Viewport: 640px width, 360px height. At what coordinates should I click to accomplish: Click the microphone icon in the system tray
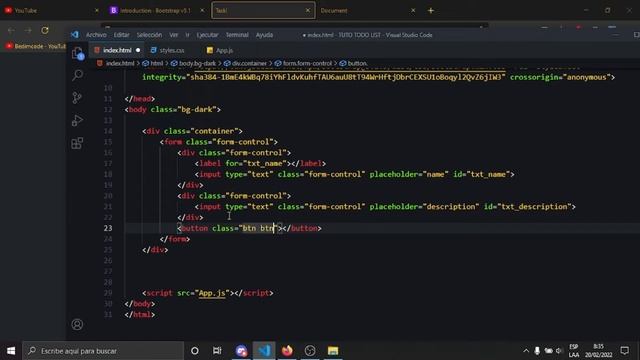pyautogui.click(x=537, y=351)
